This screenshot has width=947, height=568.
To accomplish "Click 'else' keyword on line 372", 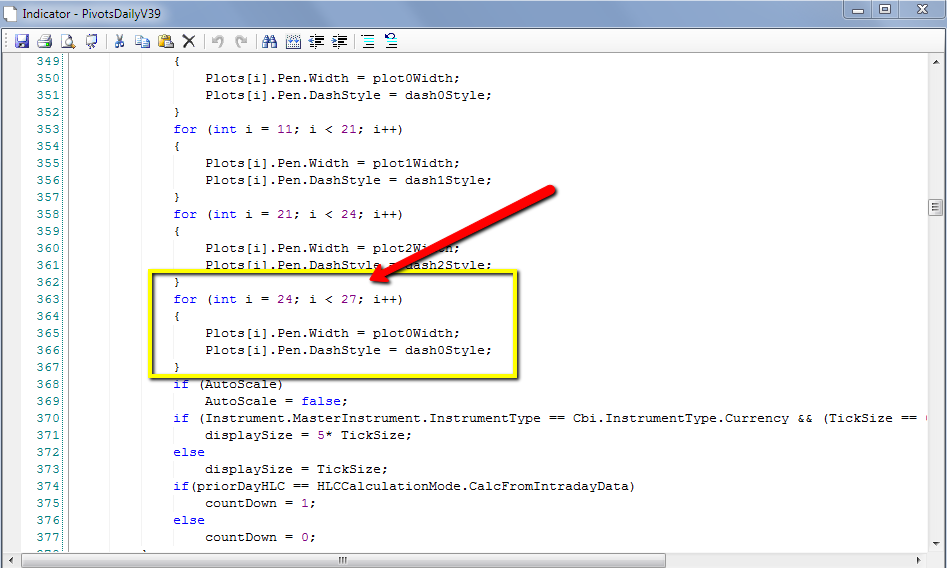I will point(189,452).
